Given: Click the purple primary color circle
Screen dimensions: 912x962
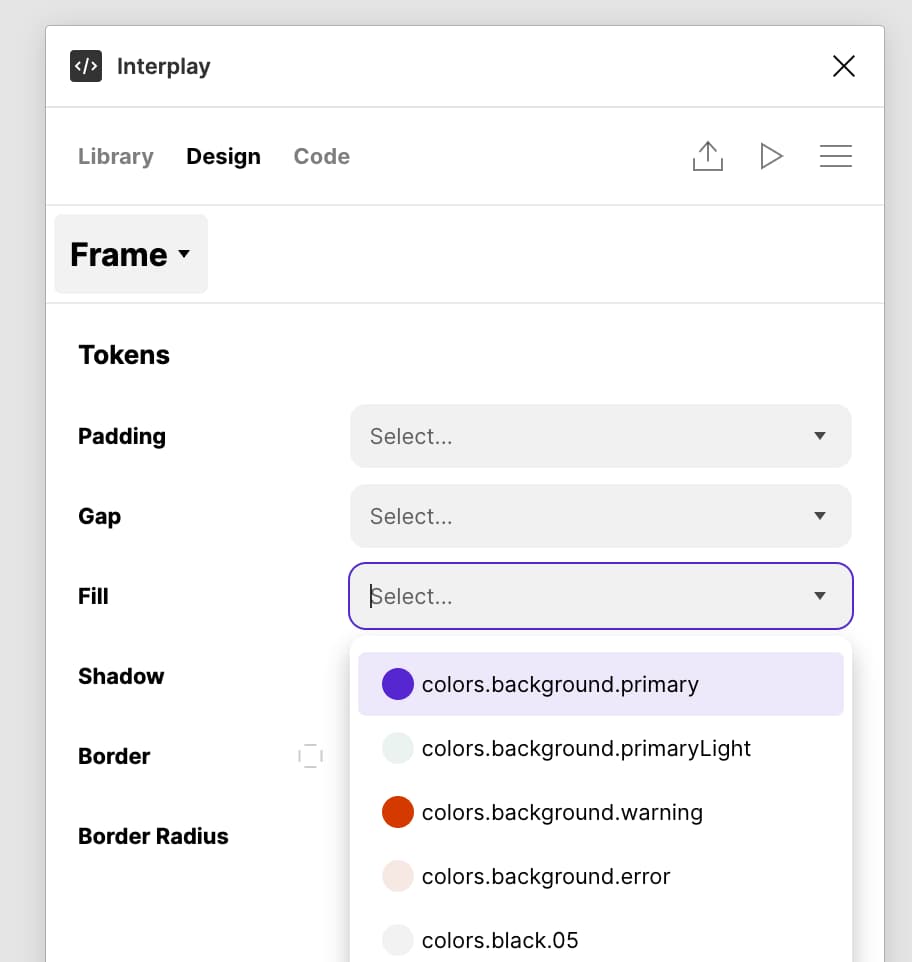Looking at the screenshot, I should tap(397, 684).
